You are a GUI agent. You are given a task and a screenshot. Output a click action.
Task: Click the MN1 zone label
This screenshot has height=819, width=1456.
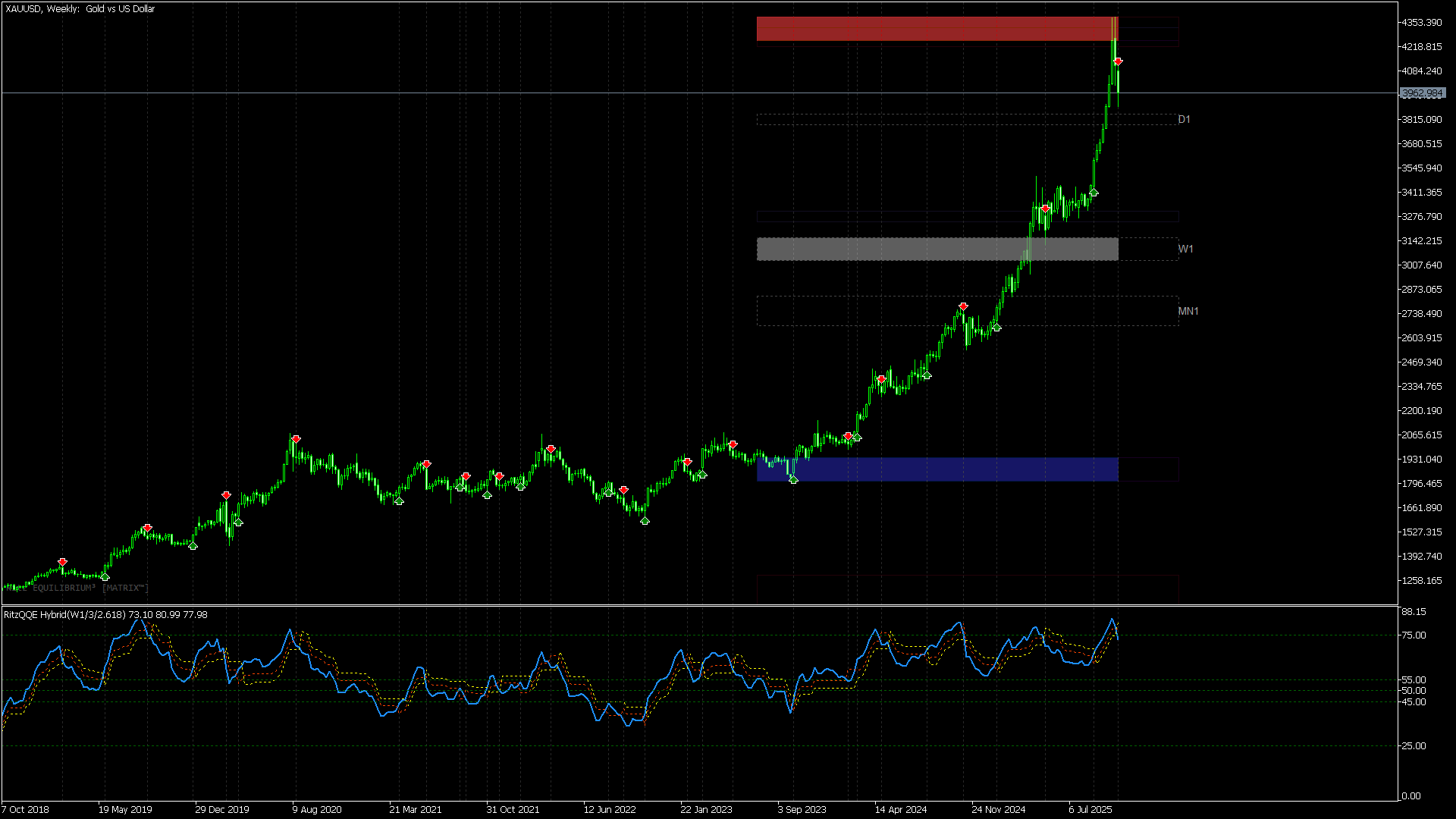1188,311
